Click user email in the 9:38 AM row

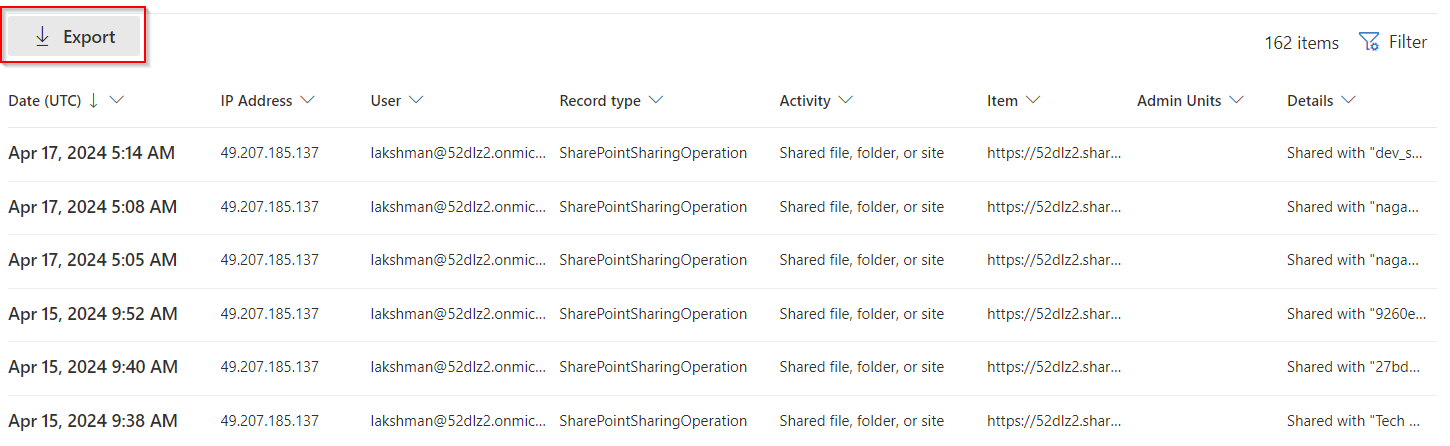tap(458, 421)
